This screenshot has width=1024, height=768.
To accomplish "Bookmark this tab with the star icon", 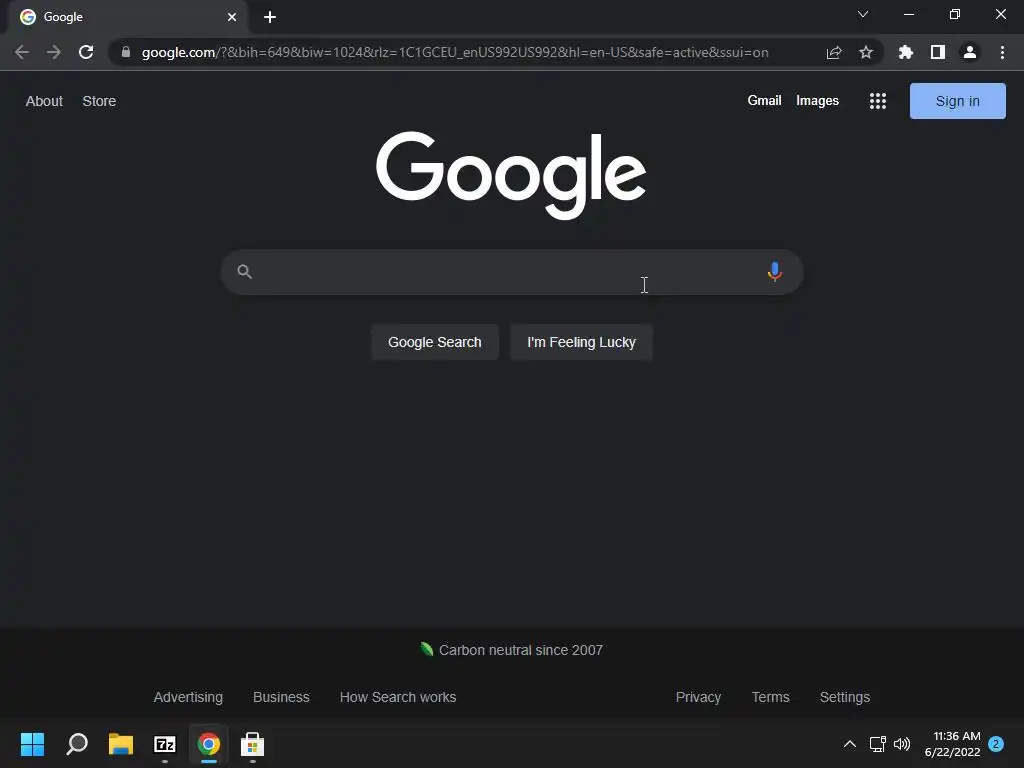I will (866, 52).
